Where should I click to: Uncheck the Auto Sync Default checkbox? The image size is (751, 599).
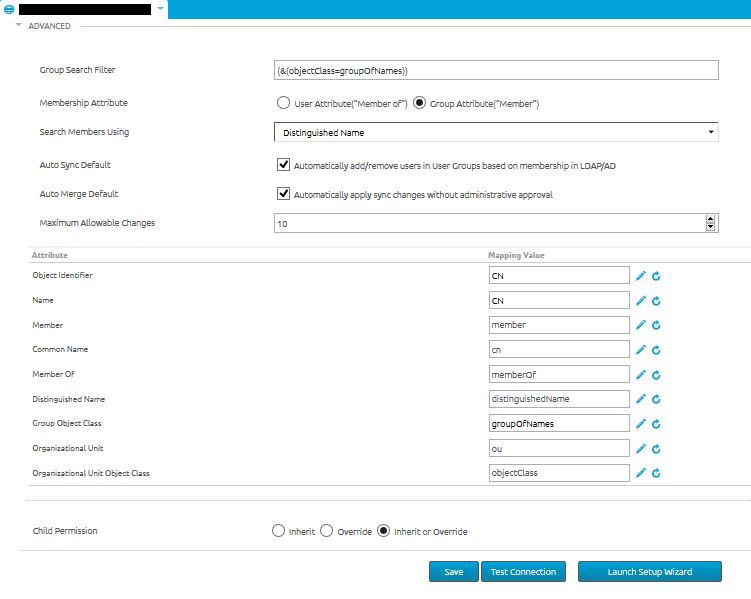coord(283,165)
